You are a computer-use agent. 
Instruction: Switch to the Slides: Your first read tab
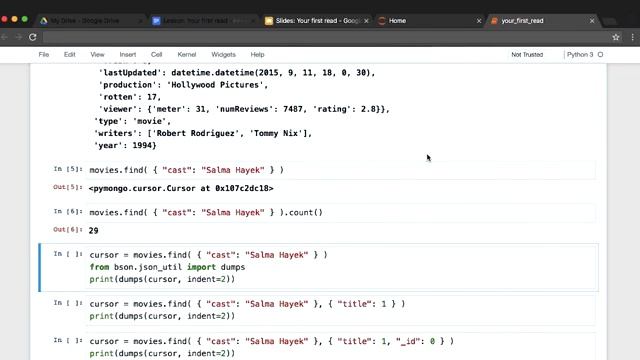[x=317, y=20]
